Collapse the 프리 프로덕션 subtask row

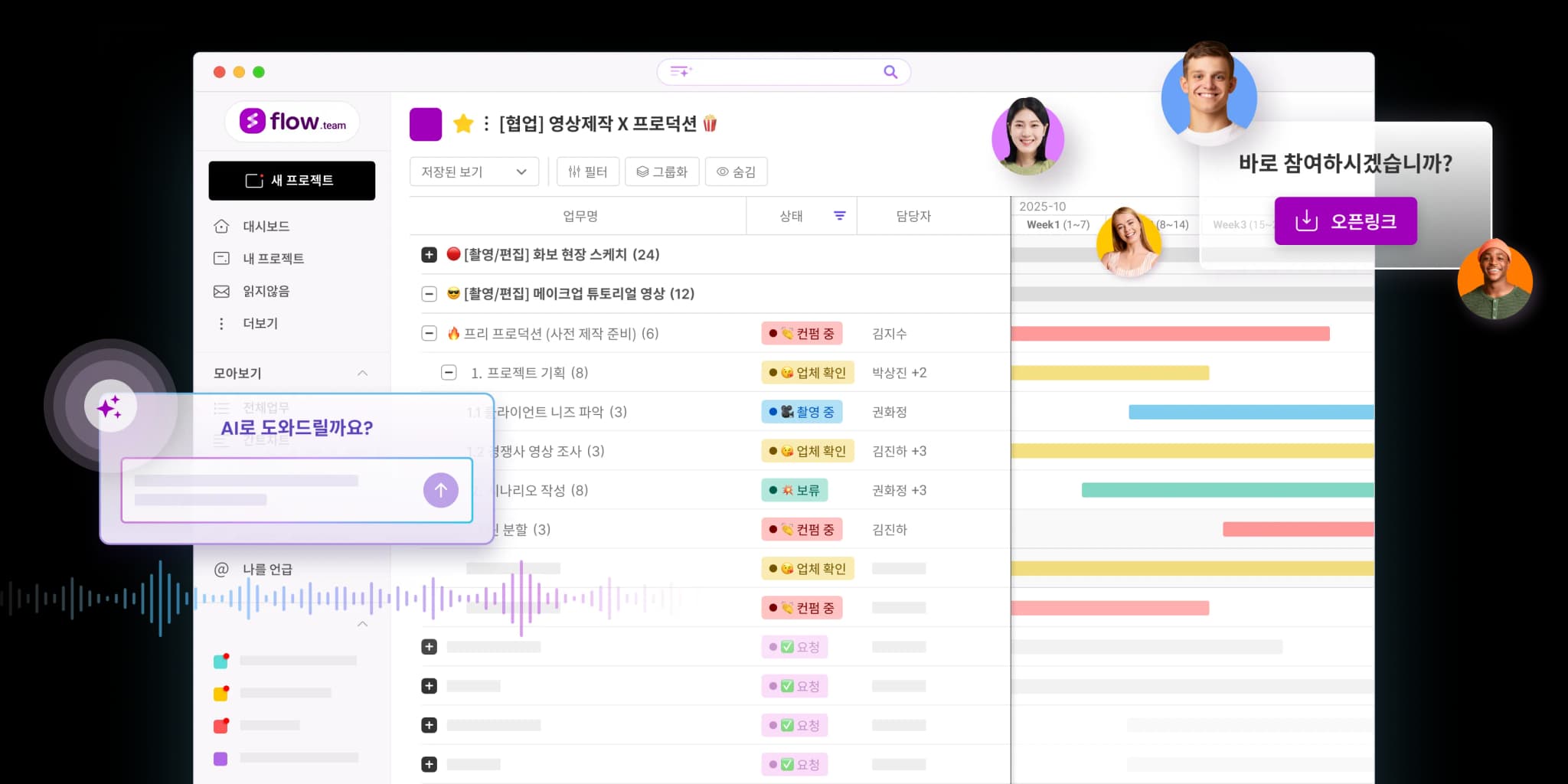coord(430,334)
